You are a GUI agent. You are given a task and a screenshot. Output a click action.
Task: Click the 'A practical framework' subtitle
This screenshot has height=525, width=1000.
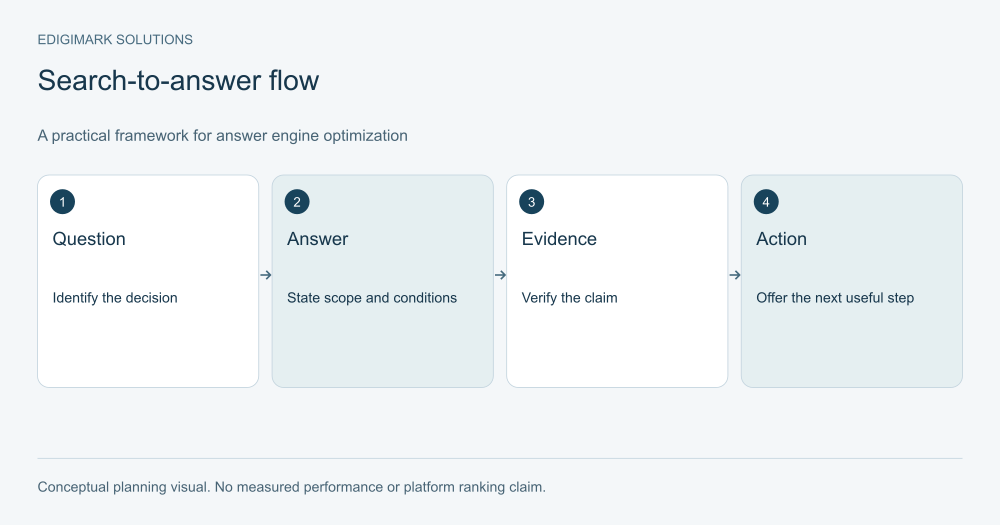pos(223,136)
